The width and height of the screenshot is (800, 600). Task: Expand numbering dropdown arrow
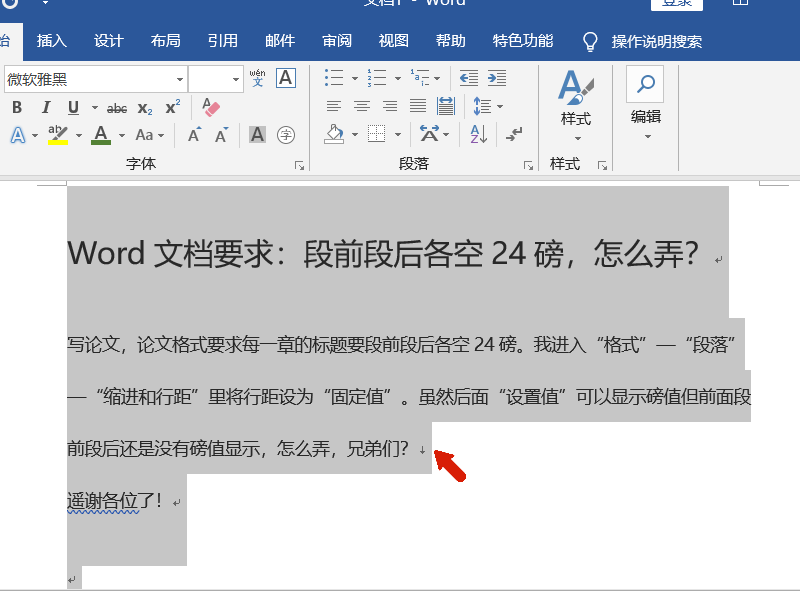pos(397,79)
